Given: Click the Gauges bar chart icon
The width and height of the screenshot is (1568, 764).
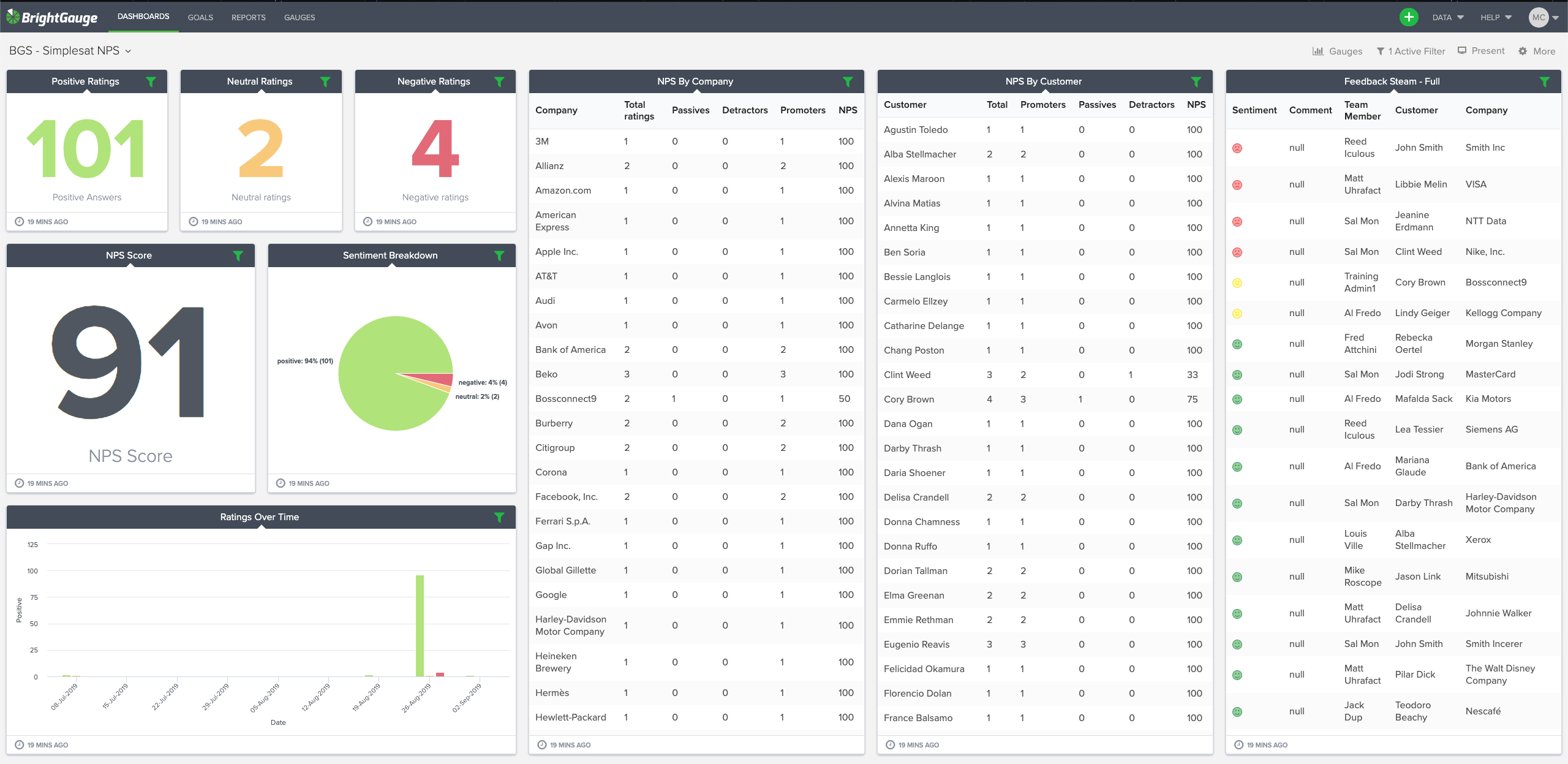Looking at the screenshot, I should click(1318, 51).
